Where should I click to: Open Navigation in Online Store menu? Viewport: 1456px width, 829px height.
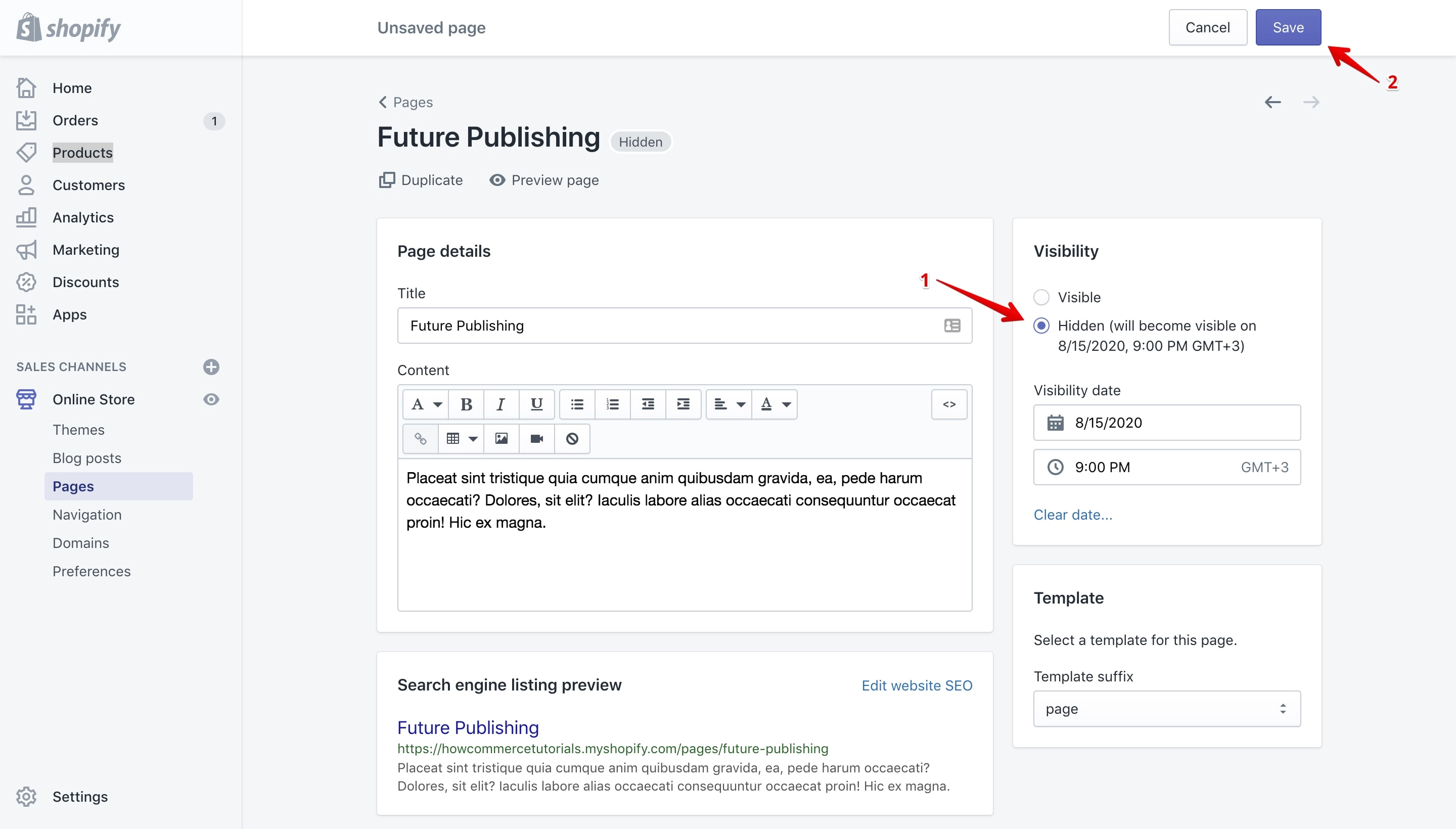[x=86, y=515]
